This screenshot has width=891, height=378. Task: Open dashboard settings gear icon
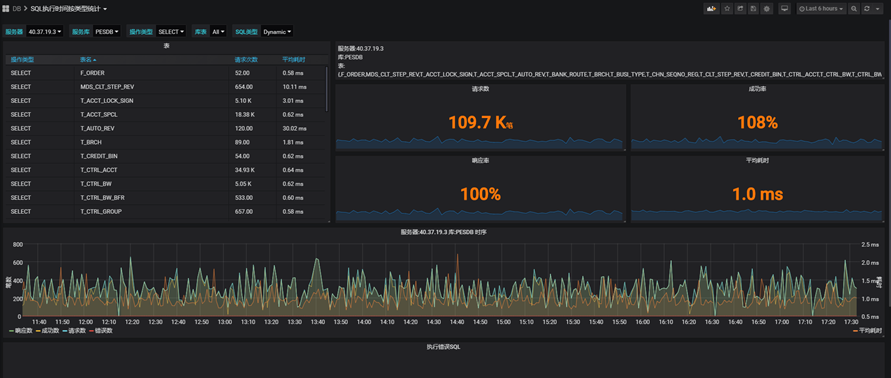(x=767, y=9)
